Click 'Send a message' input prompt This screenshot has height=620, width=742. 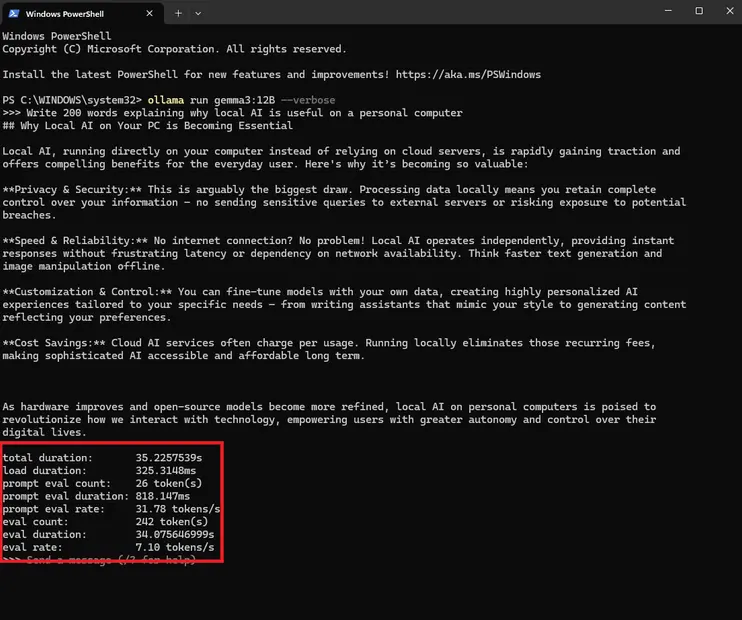coord(111,560)
